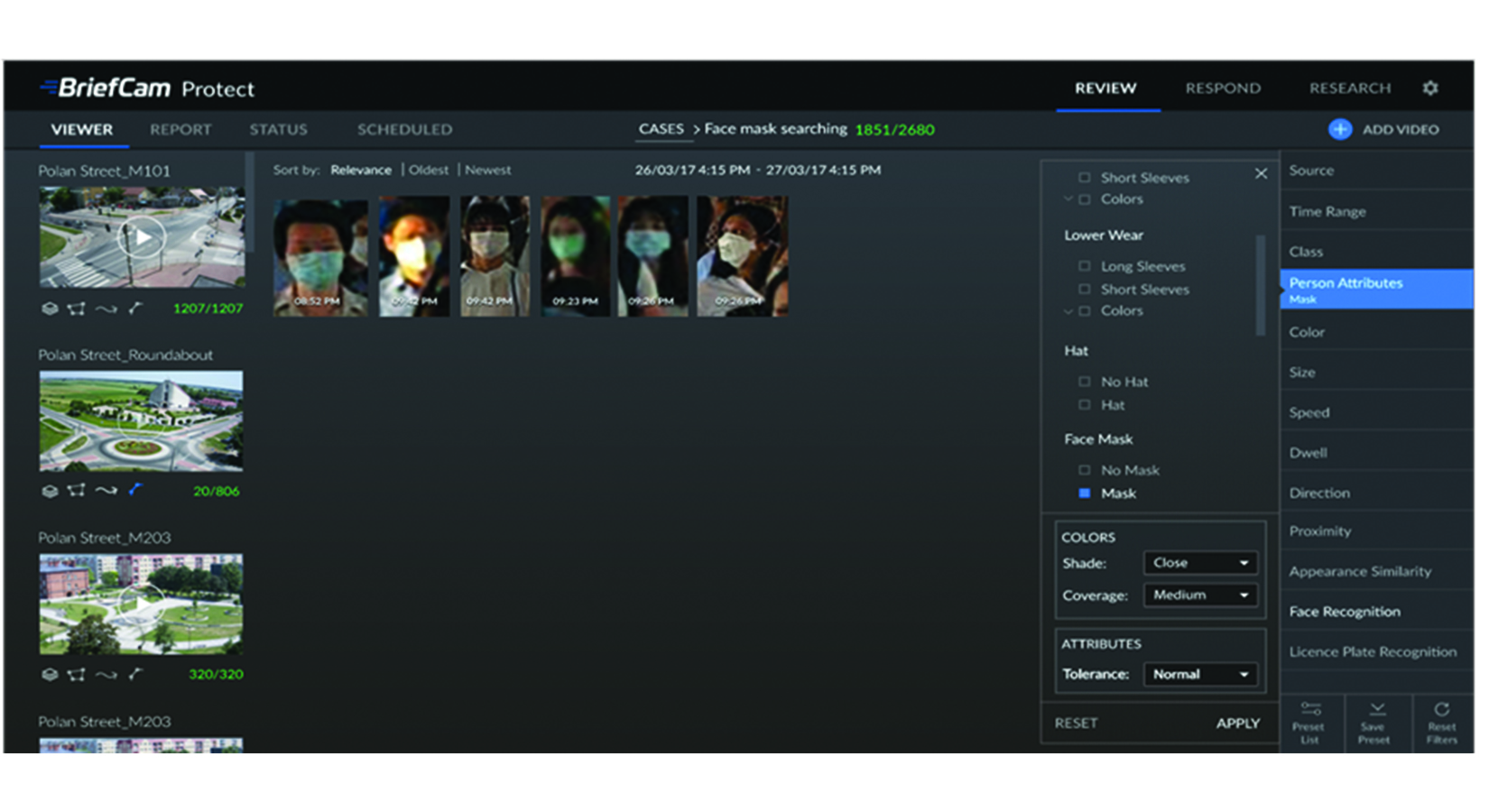
Task: Click the layers icon under Polan Street_M101
Action: pos(50,309)
